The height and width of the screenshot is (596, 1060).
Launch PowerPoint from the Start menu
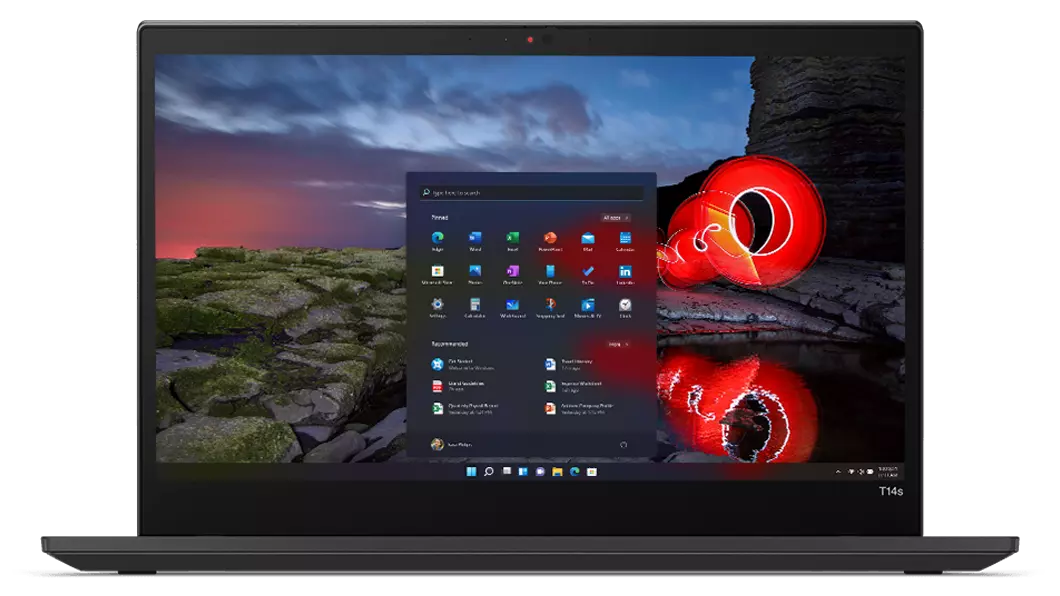(549, 239)
